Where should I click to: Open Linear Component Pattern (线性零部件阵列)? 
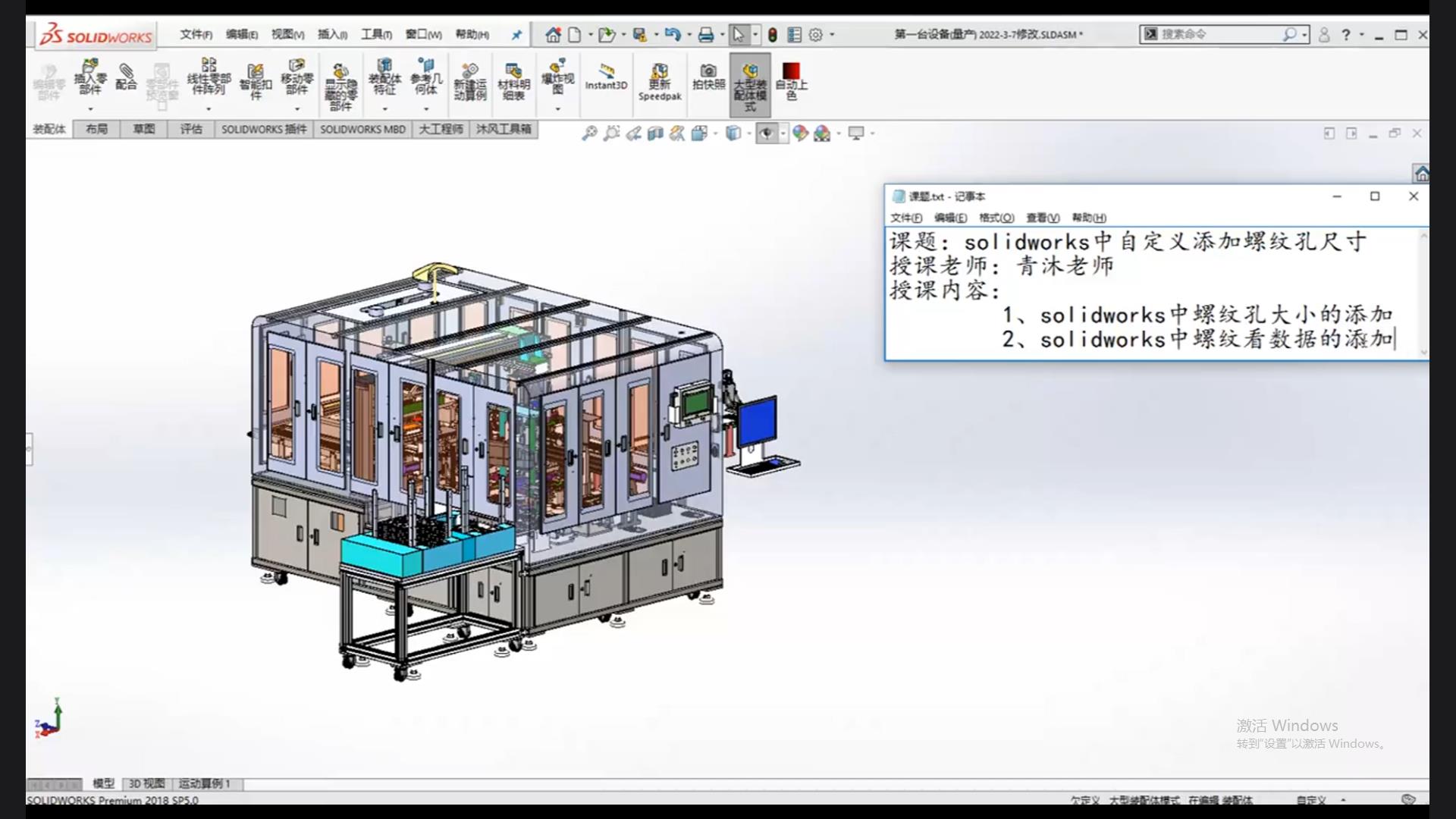pos(209,77)
